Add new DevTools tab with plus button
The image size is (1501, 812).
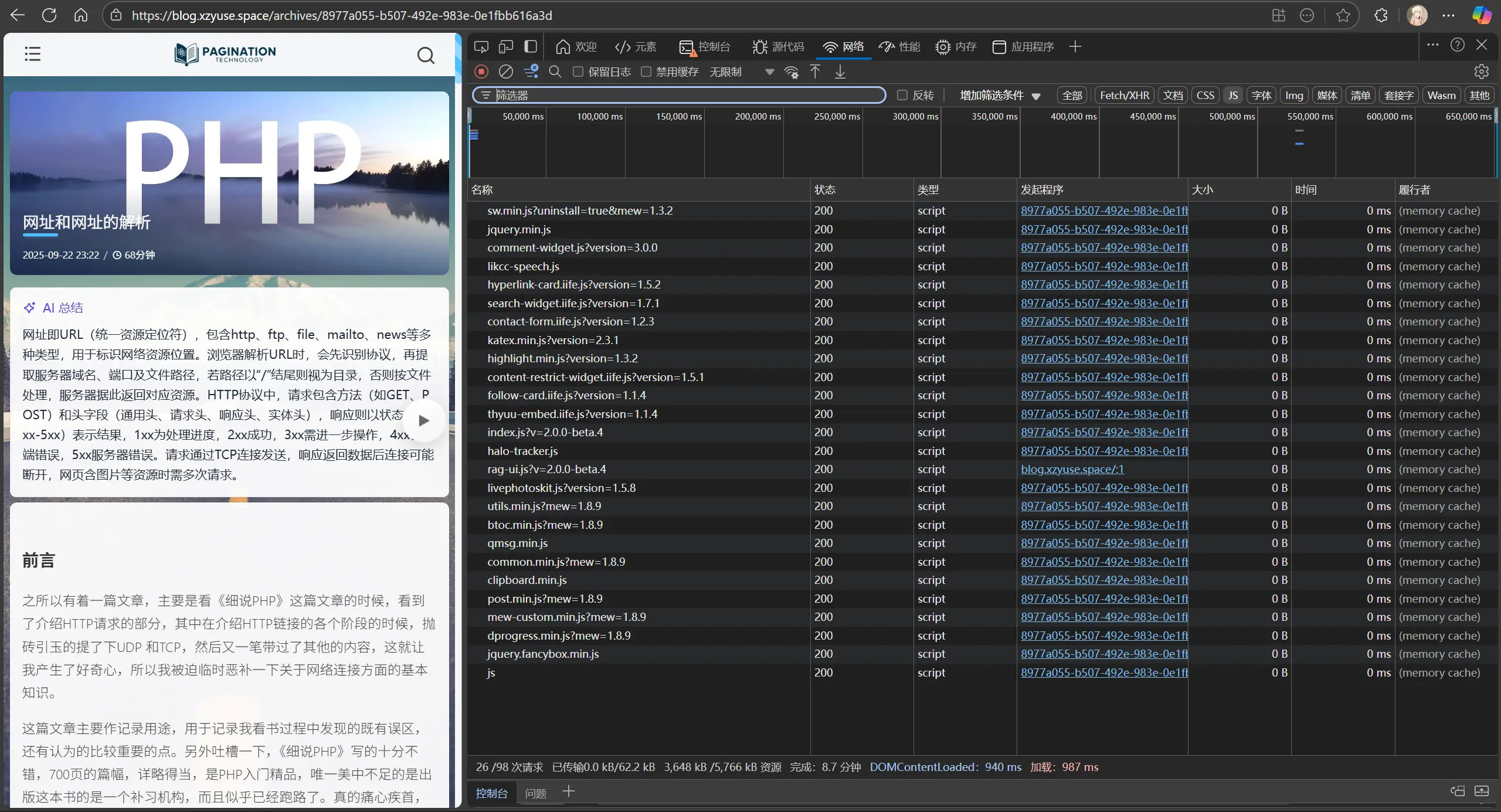(x=1075, y=46)
